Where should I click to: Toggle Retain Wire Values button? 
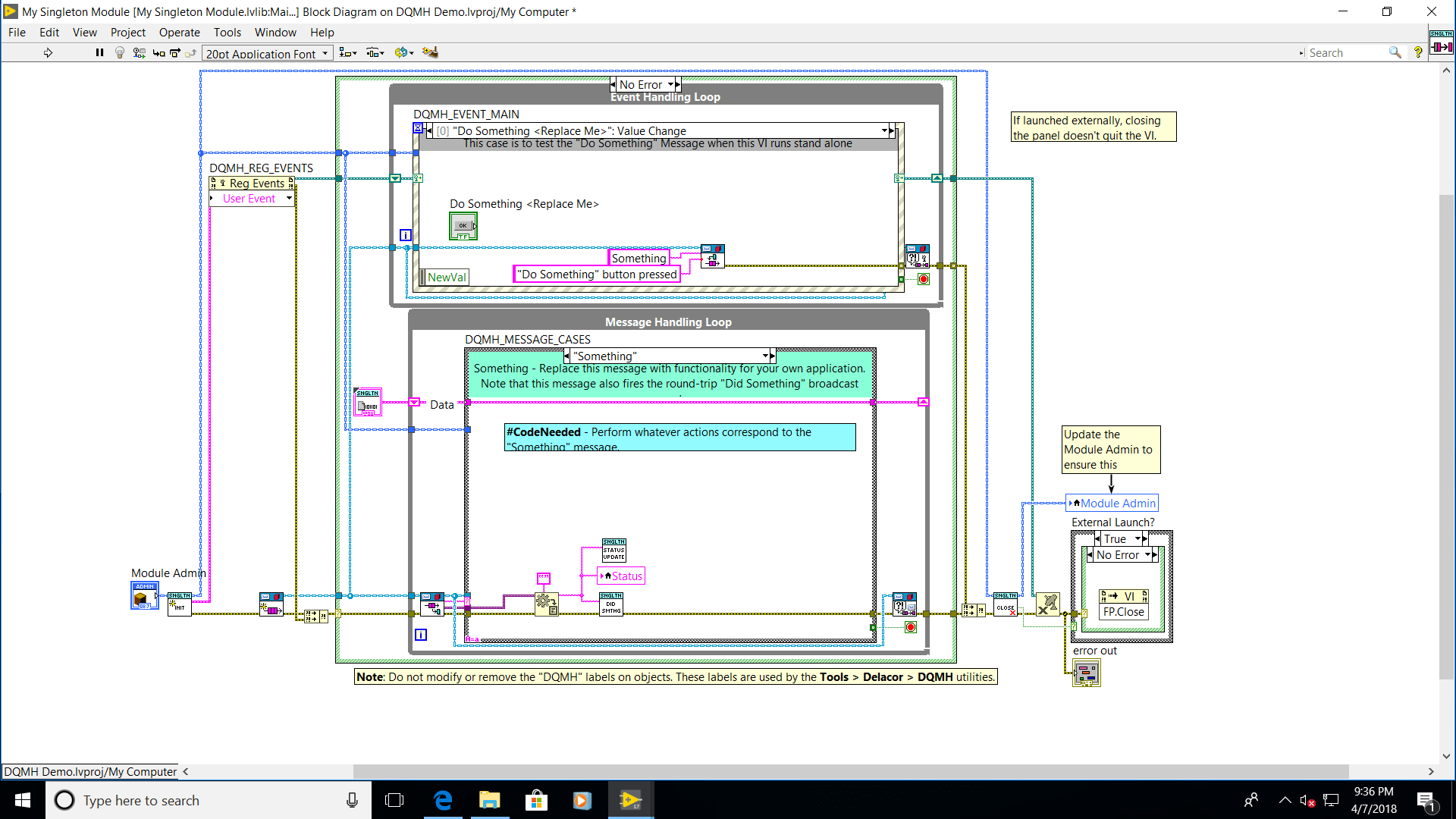point(139,52)
